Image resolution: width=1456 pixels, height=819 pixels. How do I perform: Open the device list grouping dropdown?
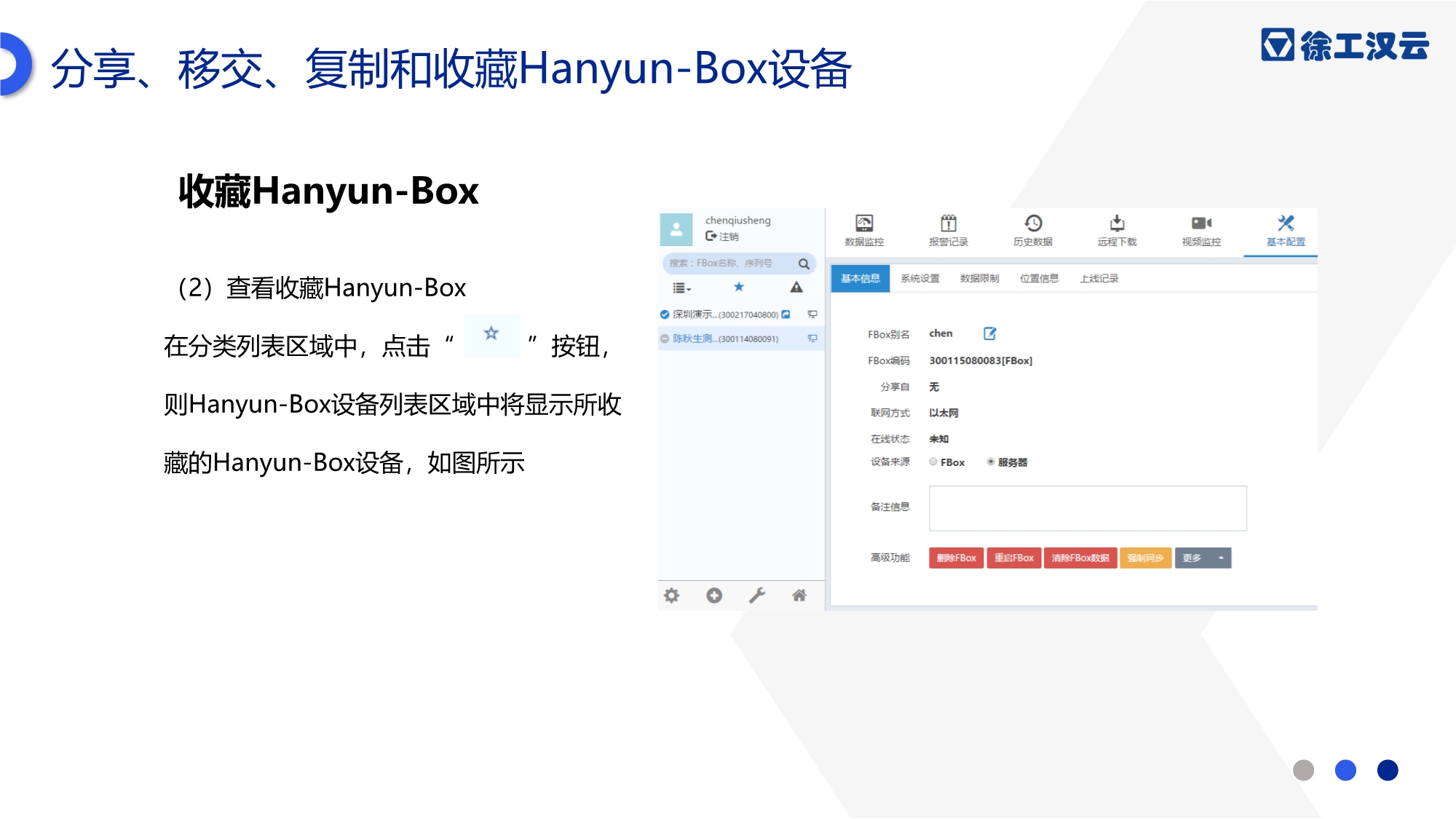[x=681, y=288]
